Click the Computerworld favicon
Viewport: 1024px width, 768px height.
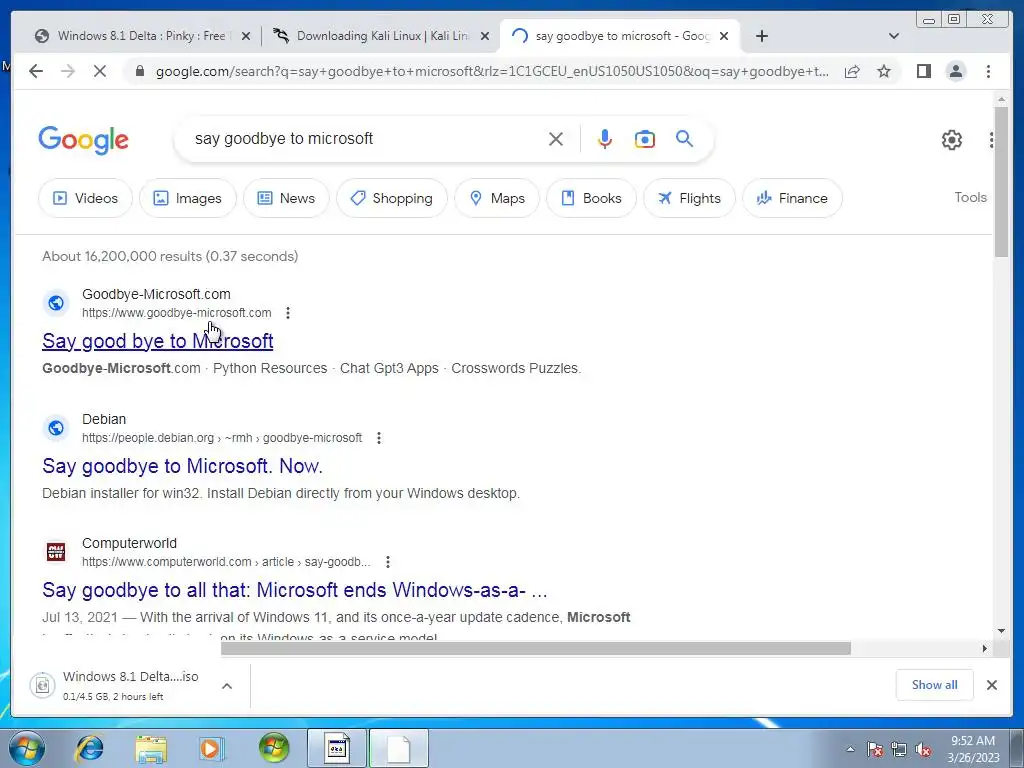point(56,552)
